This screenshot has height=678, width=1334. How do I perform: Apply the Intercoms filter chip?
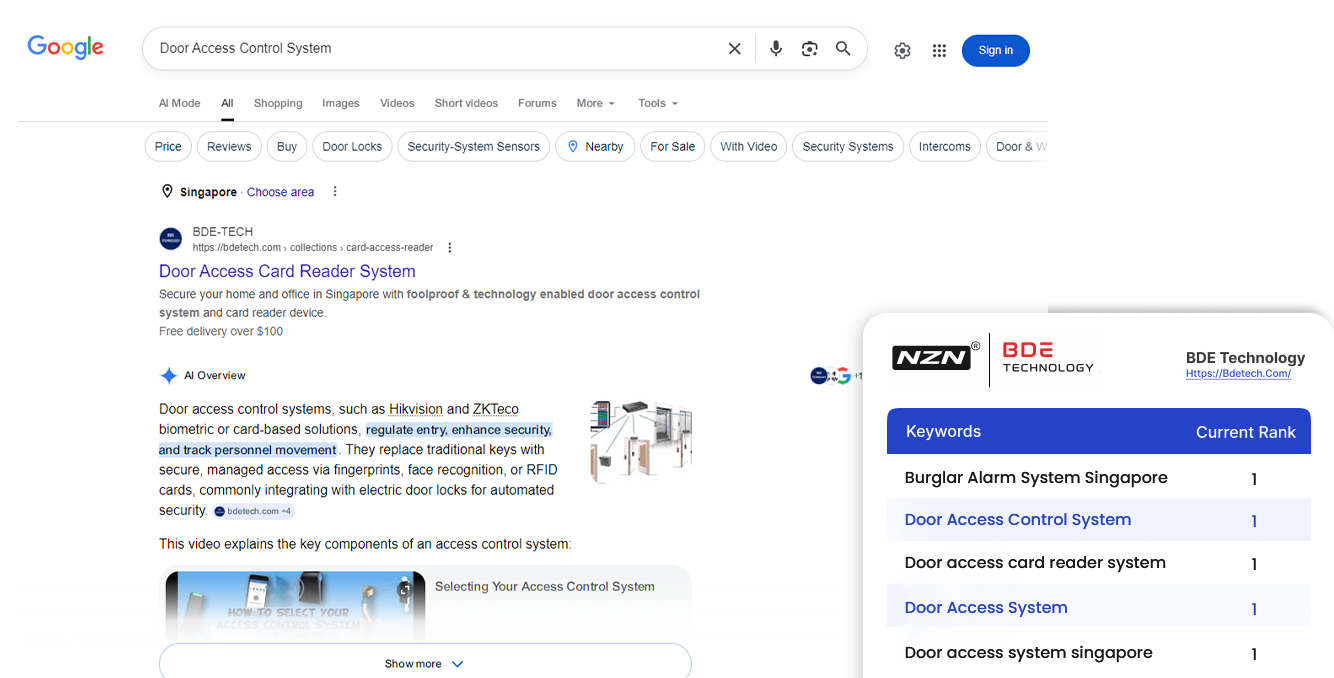(x=945, y=146)
